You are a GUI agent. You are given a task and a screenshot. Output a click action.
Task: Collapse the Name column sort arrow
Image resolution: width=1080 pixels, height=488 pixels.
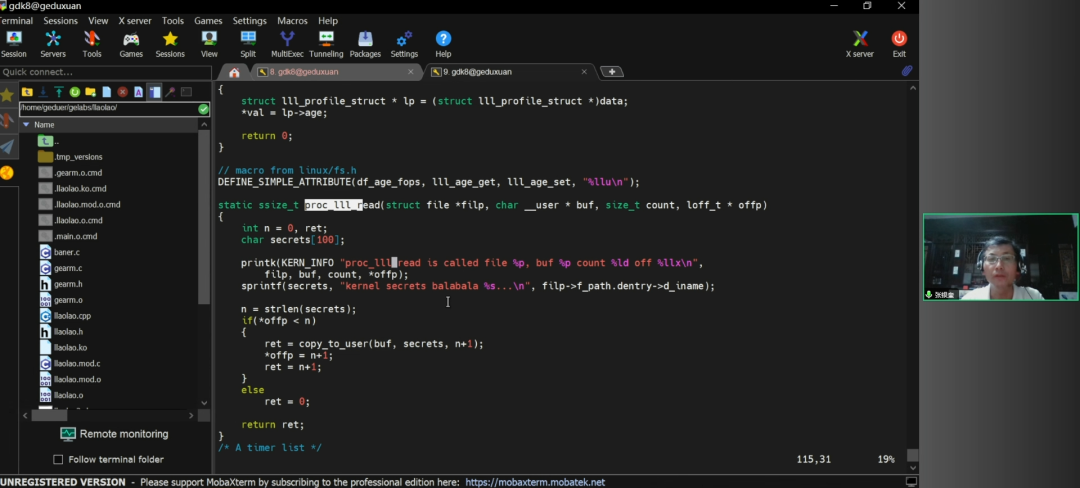pyautogui.click(x=26, y=125)
